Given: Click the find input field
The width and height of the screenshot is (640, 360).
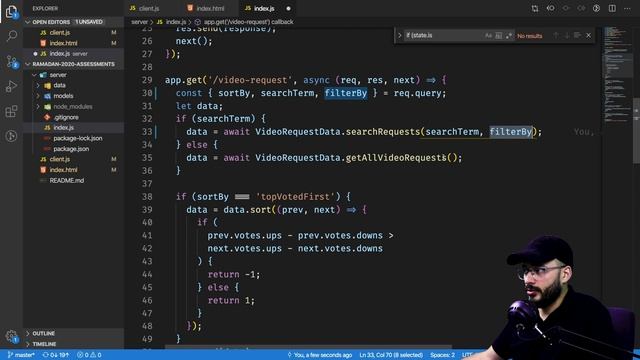Looking at the screenshot, I should coord(443,36).
